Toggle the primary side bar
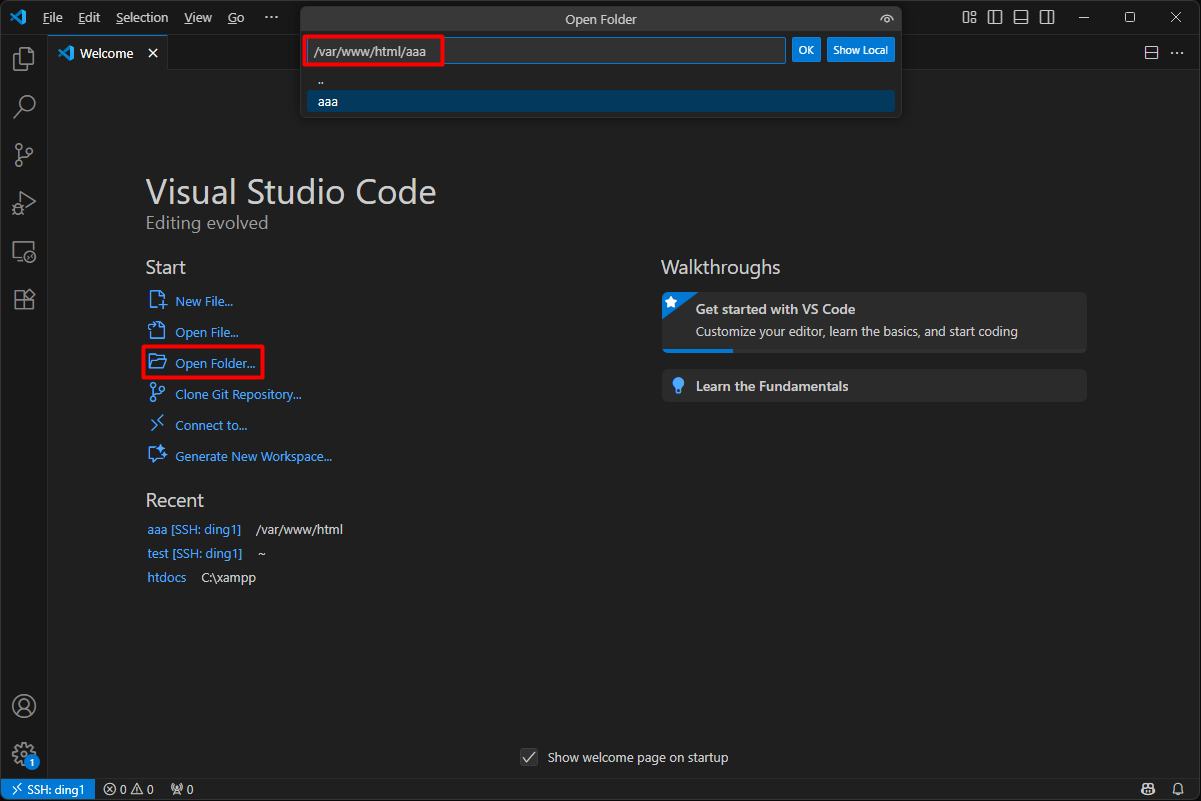The width and height of the screenshot is (1201, 801). coord(995,17)
